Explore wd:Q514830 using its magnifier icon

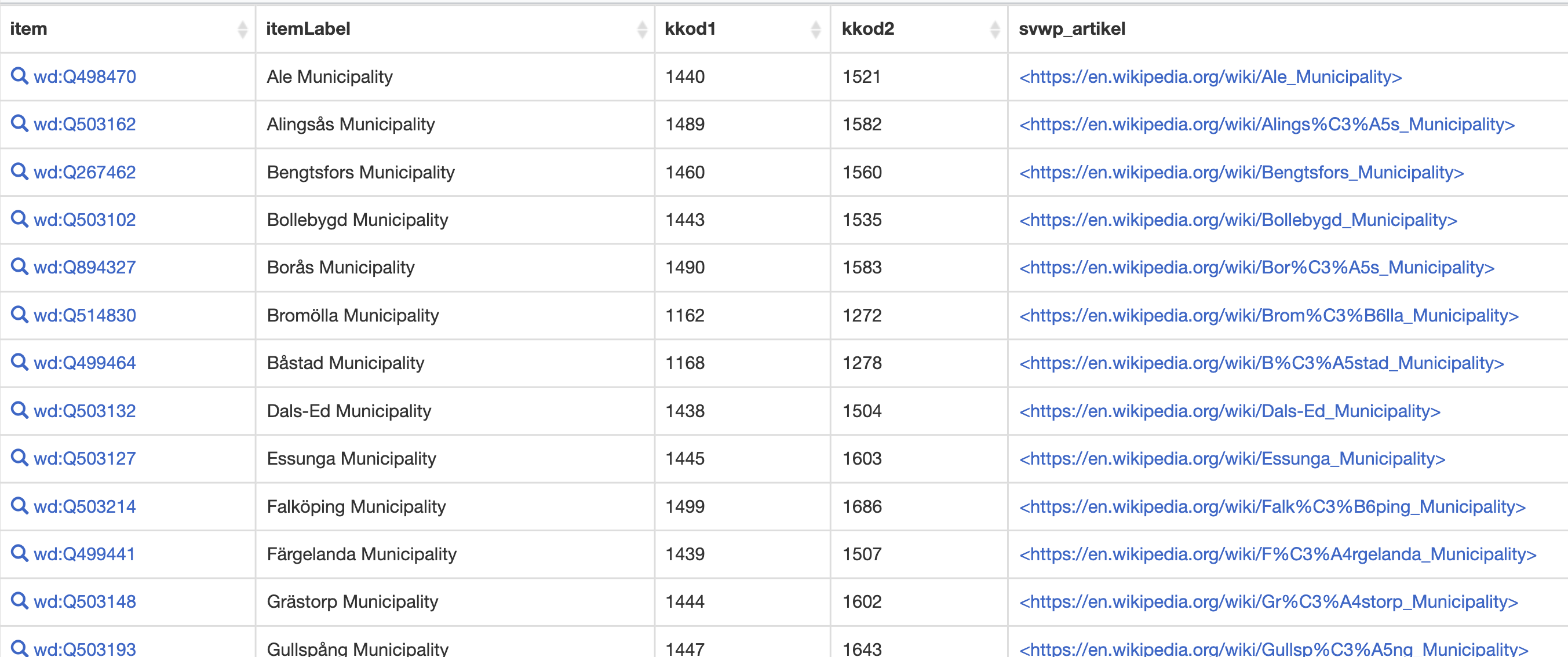20,315
